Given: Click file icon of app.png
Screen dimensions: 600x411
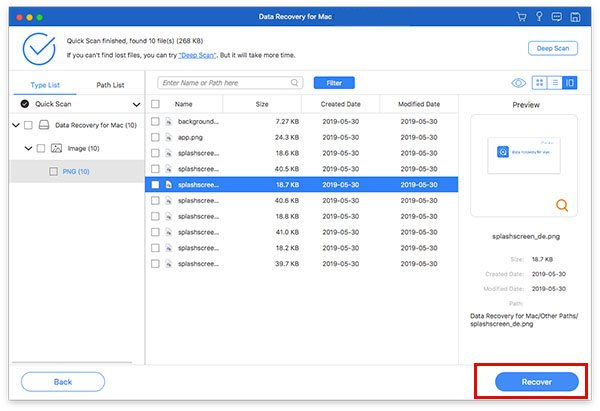Looking at the screenshot, I should (168, 137).
